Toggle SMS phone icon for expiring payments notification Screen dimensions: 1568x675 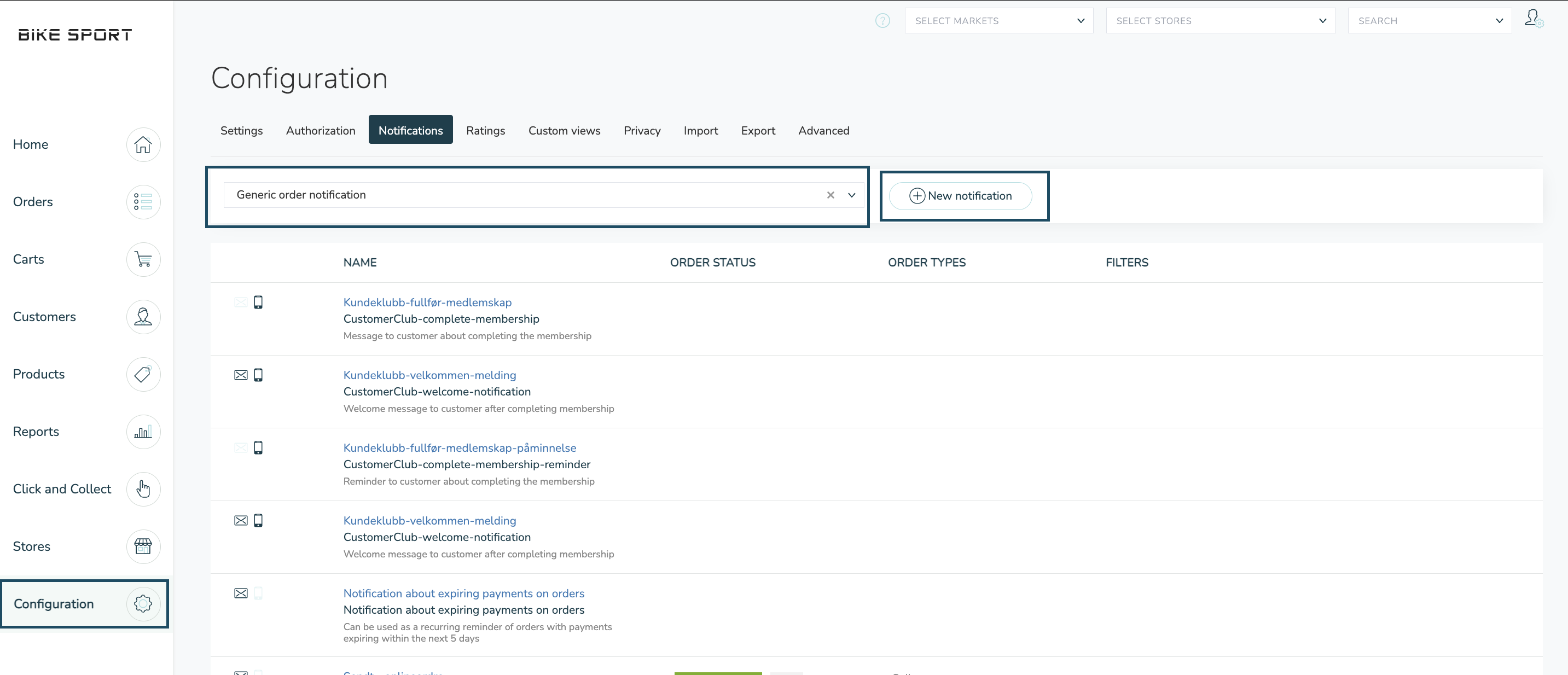pyautogui.click(x=258, y=593)
